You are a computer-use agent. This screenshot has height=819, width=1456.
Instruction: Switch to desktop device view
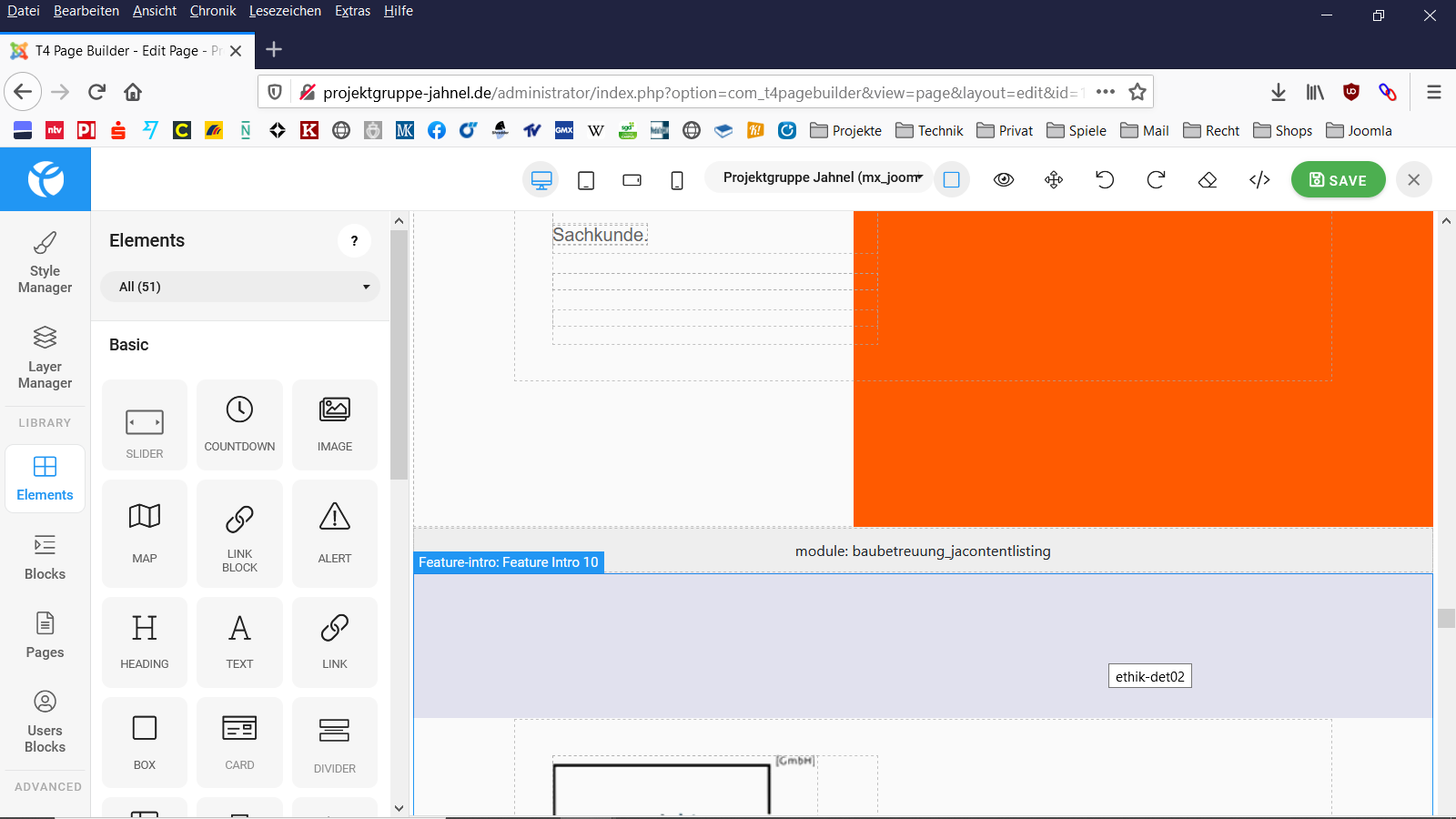[541, 180]
